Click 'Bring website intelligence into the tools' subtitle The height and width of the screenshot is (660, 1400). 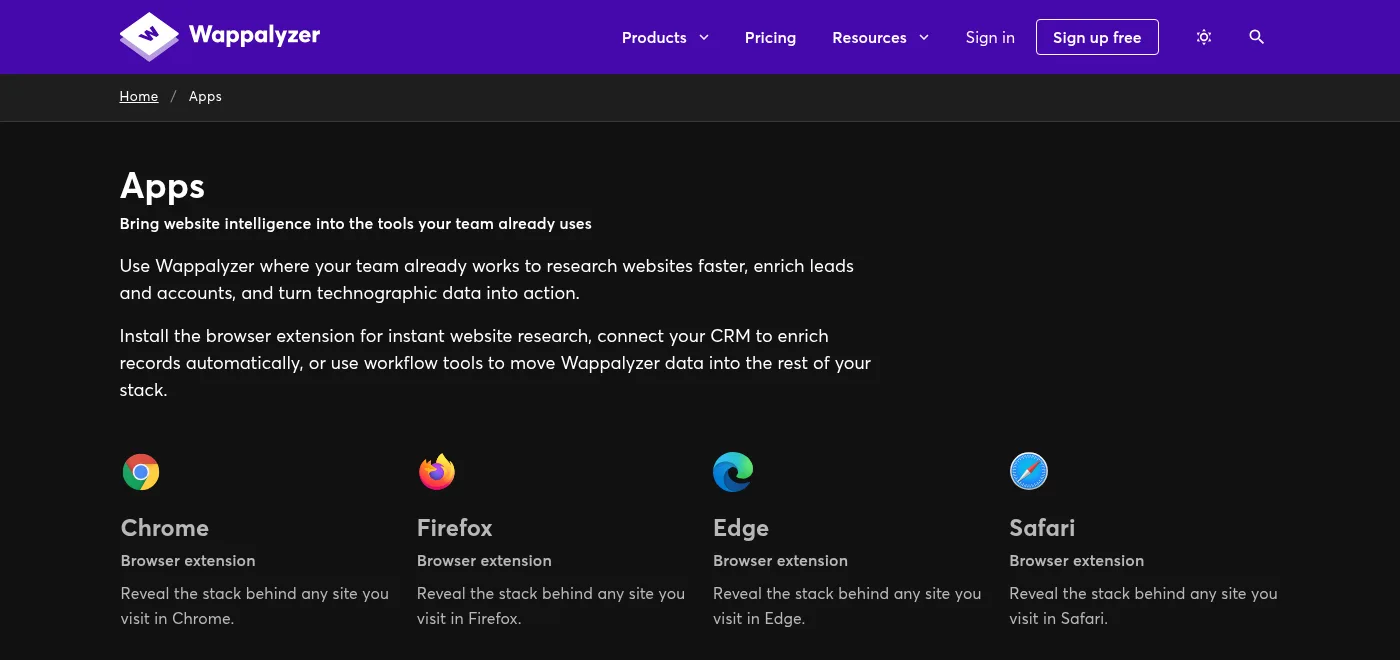(356, 224)
